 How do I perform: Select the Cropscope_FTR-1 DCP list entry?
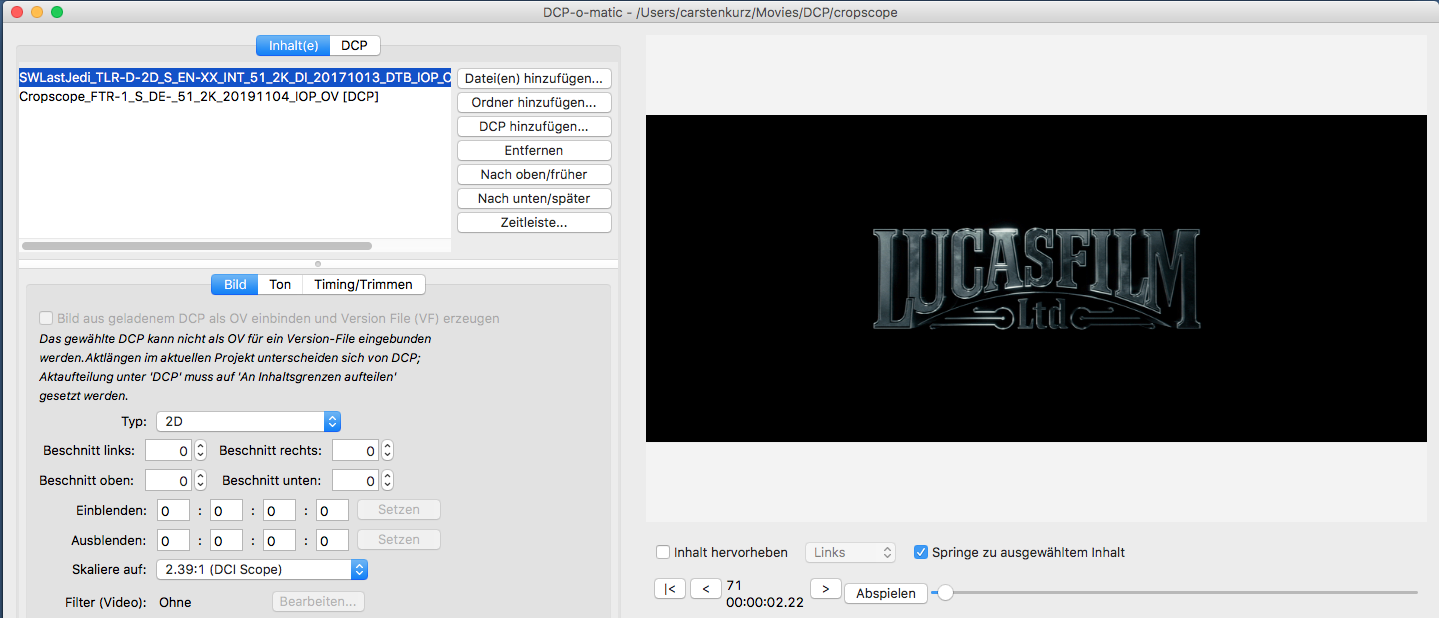(199, 97)
